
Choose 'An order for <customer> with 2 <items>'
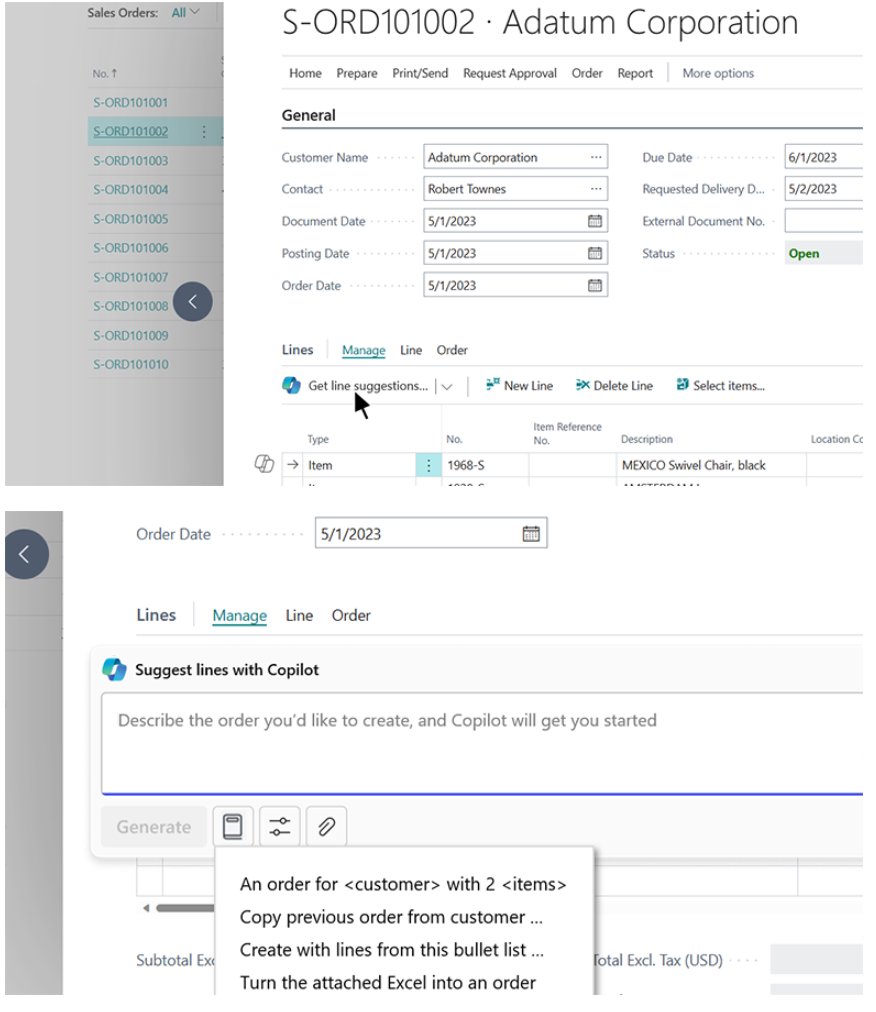pos(403,884)
